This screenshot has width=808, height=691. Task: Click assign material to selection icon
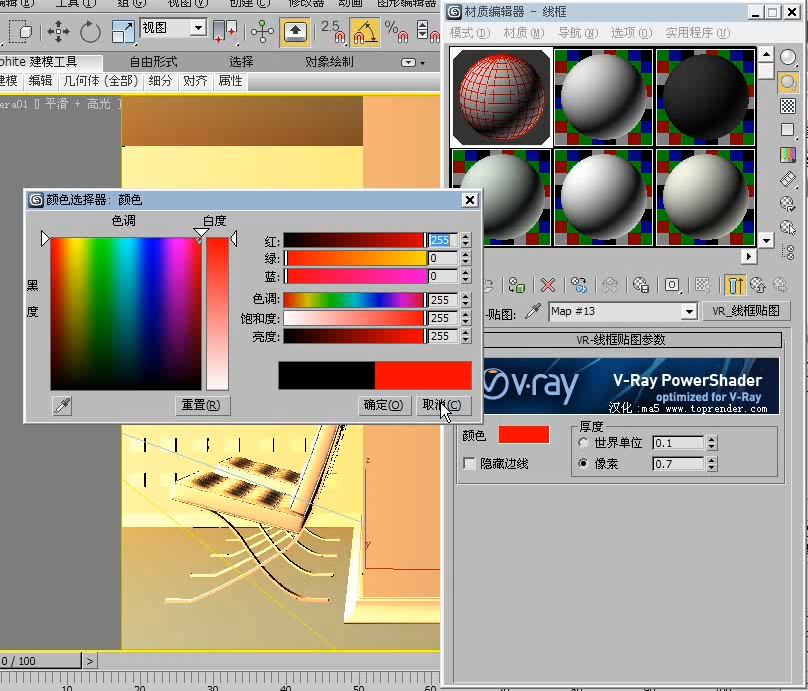(x=516, y=285)
